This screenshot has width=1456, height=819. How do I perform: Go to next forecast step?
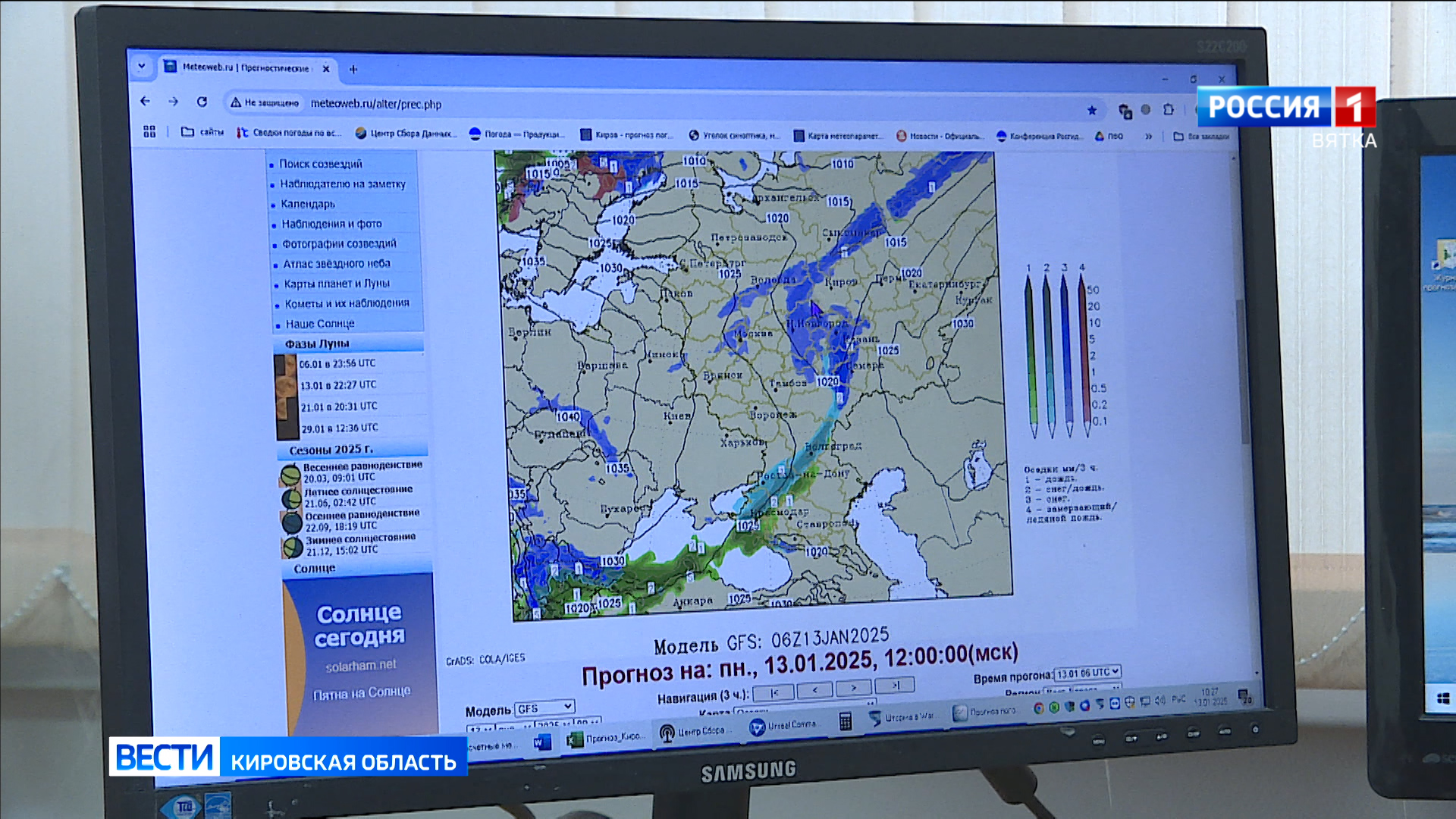point(855,688)
